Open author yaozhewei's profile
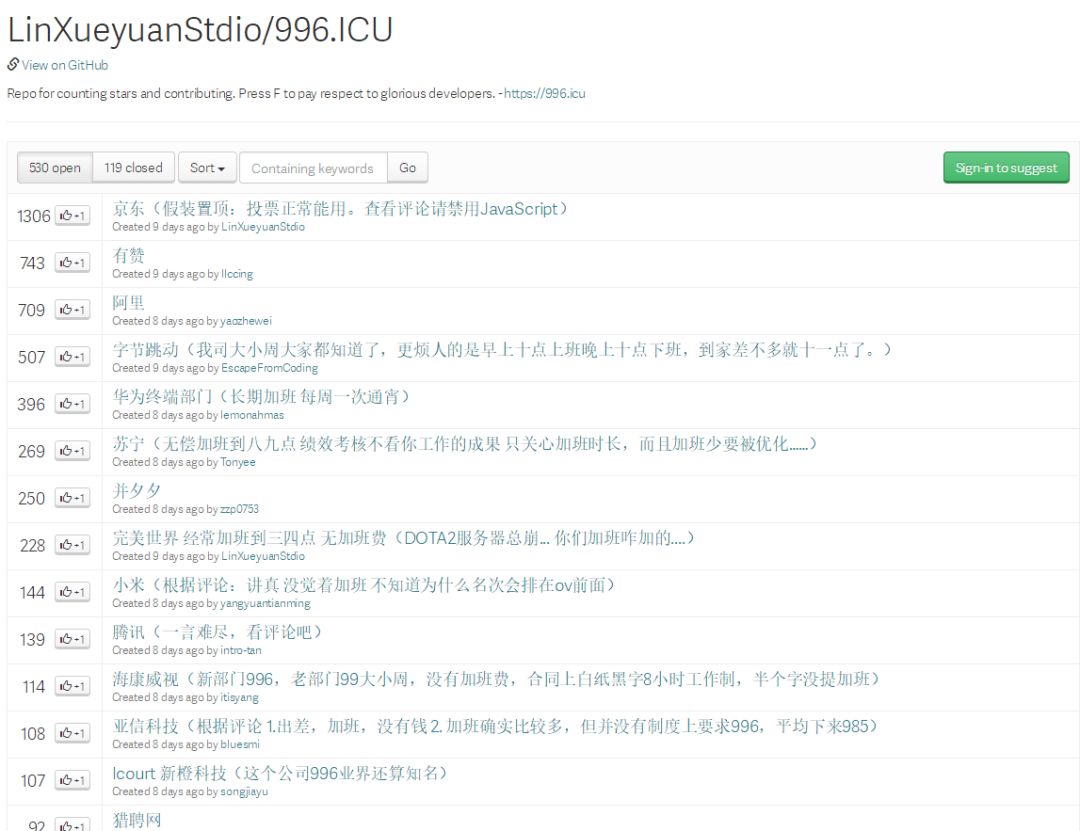This screenshot has width=1080, height=831. point(246,321)
